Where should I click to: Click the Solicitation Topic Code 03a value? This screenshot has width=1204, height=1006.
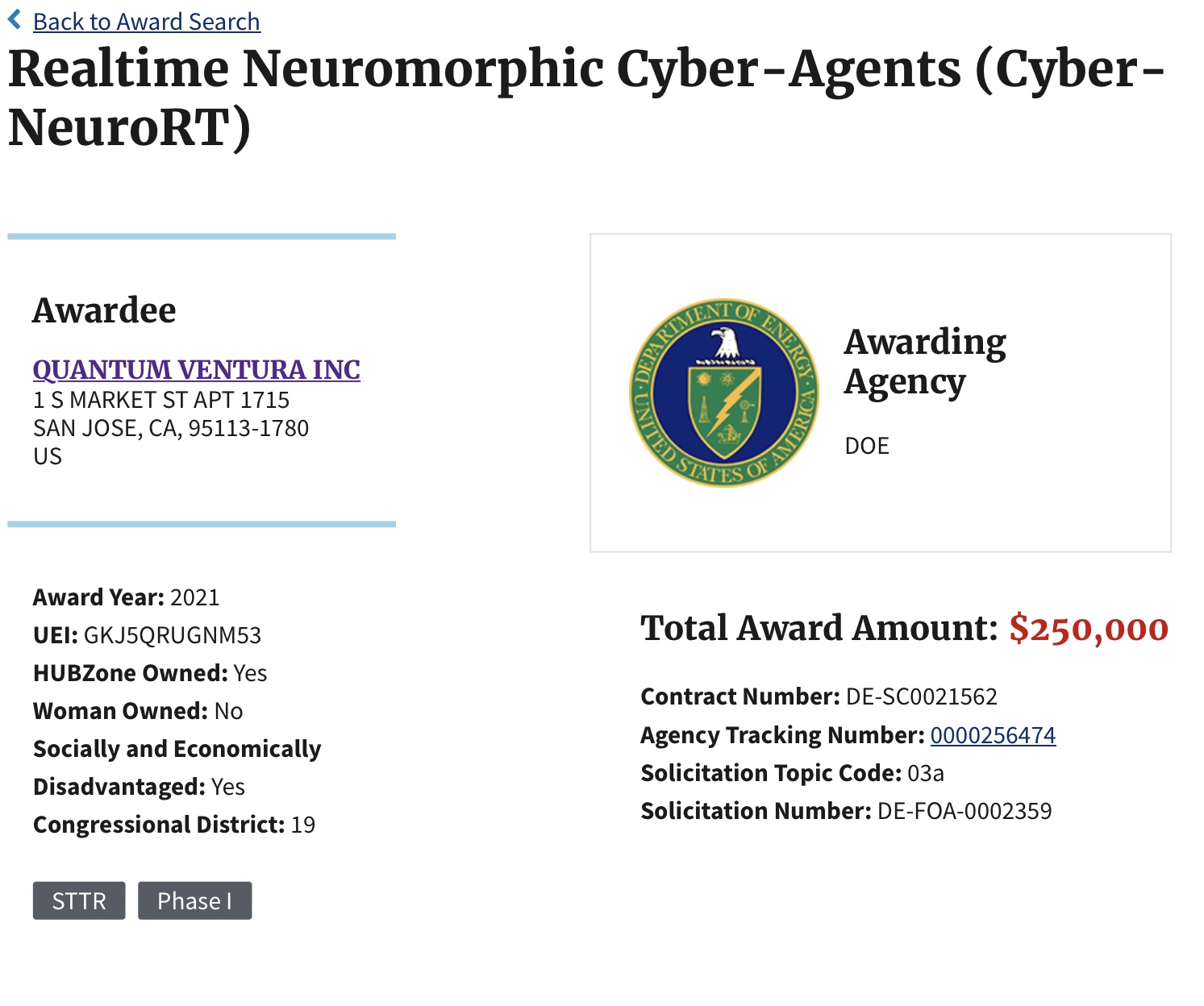tap(925, 773)
